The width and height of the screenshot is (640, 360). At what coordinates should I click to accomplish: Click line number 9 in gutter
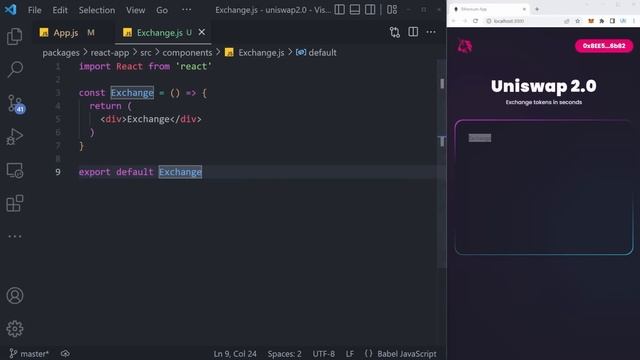tap(58, 172)
